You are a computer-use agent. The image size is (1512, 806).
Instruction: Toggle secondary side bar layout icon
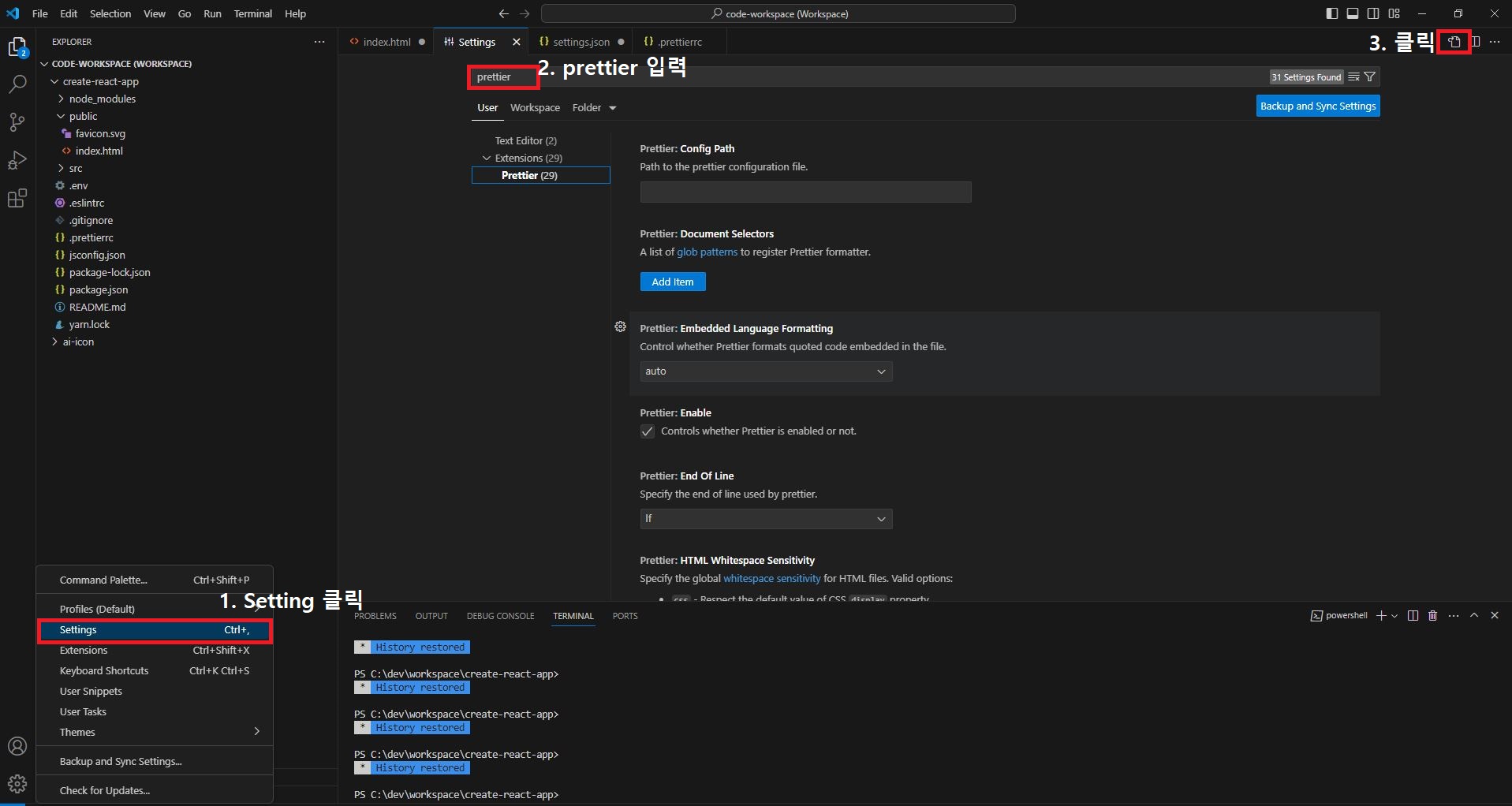(1373, 13)
